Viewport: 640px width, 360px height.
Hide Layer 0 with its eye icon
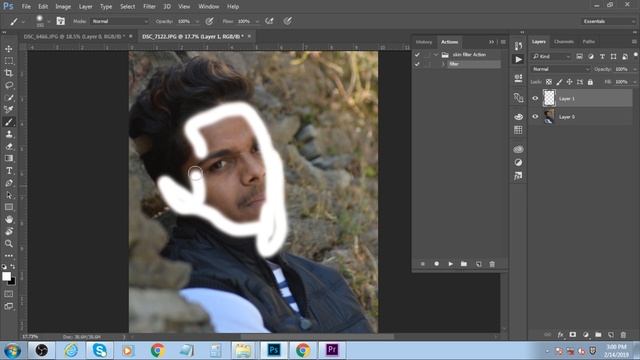point(535,117)
